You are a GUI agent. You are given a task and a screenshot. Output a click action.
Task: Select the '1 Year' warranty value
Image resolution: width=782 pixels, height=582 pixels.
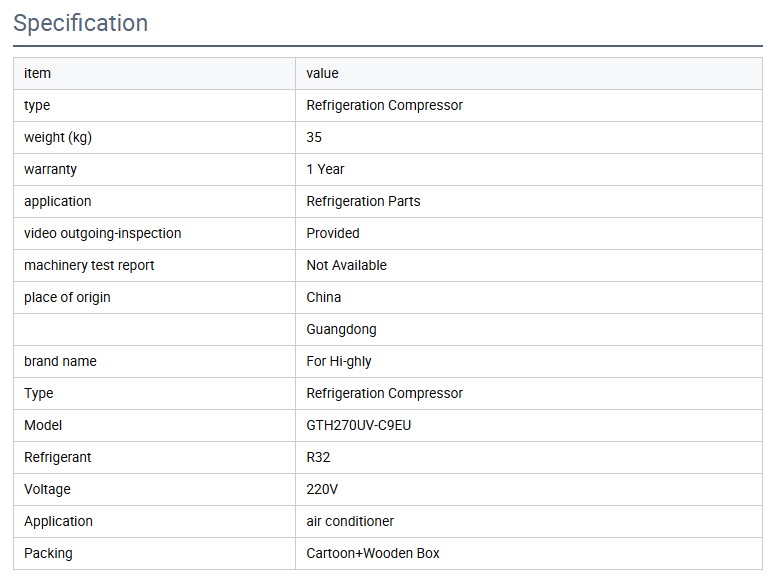[x=325, y=169]
